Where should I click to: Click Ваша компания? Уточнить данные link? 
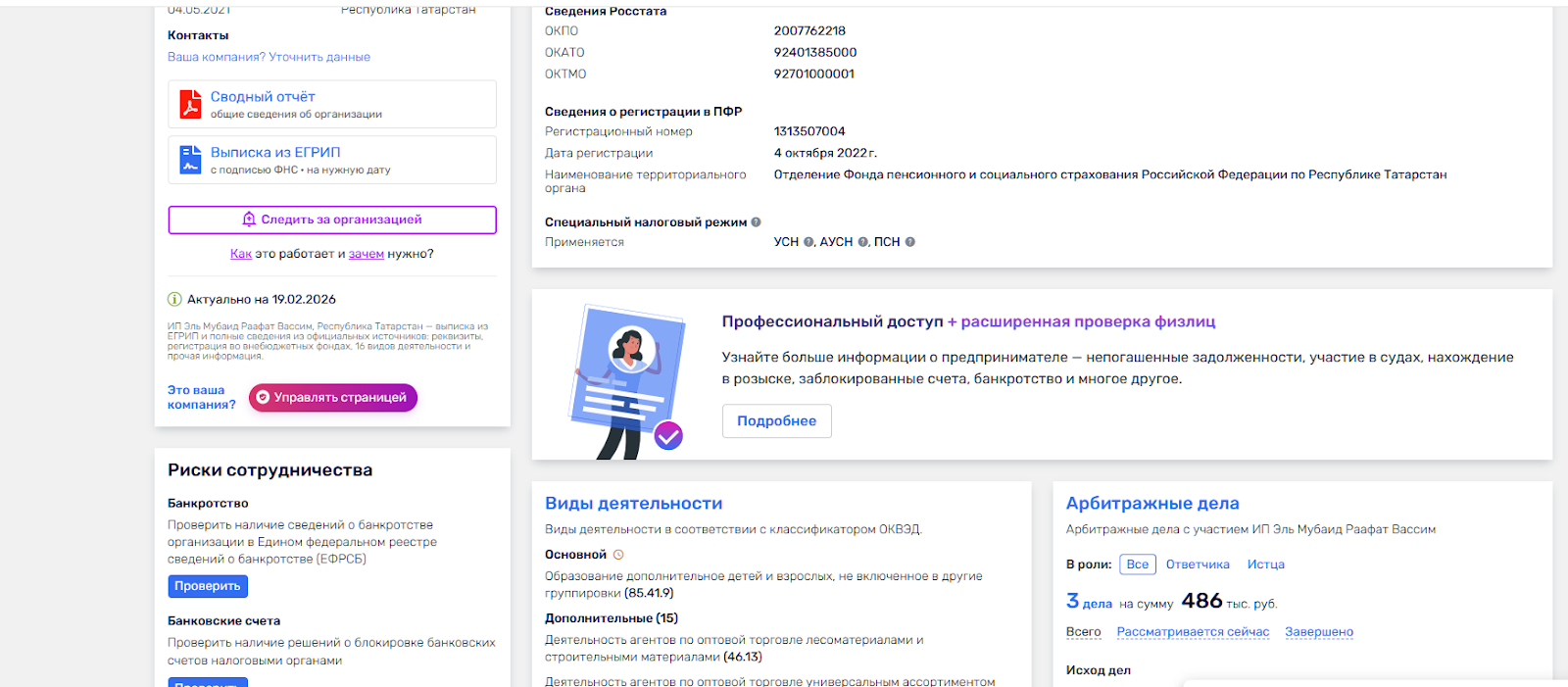pyautogui.click(x=269, y=57)
